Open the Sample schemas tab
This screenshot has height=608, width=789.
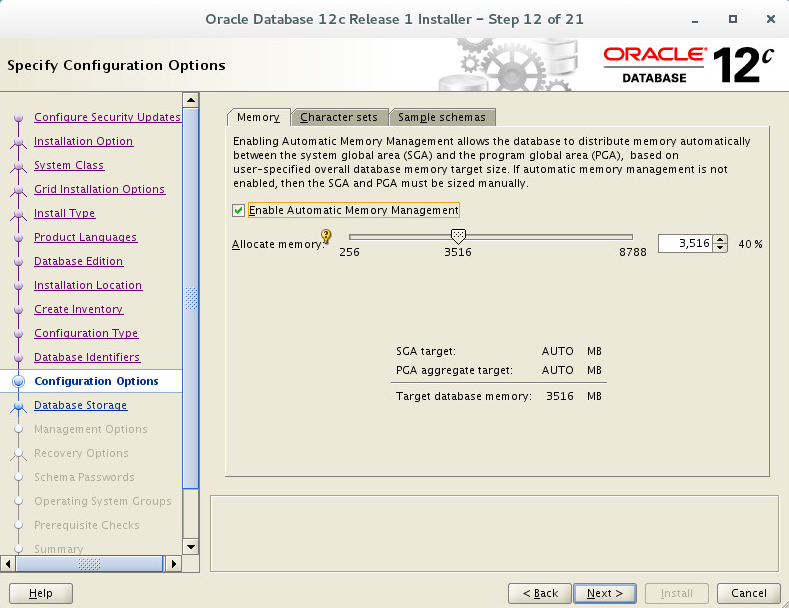[442, 117]
